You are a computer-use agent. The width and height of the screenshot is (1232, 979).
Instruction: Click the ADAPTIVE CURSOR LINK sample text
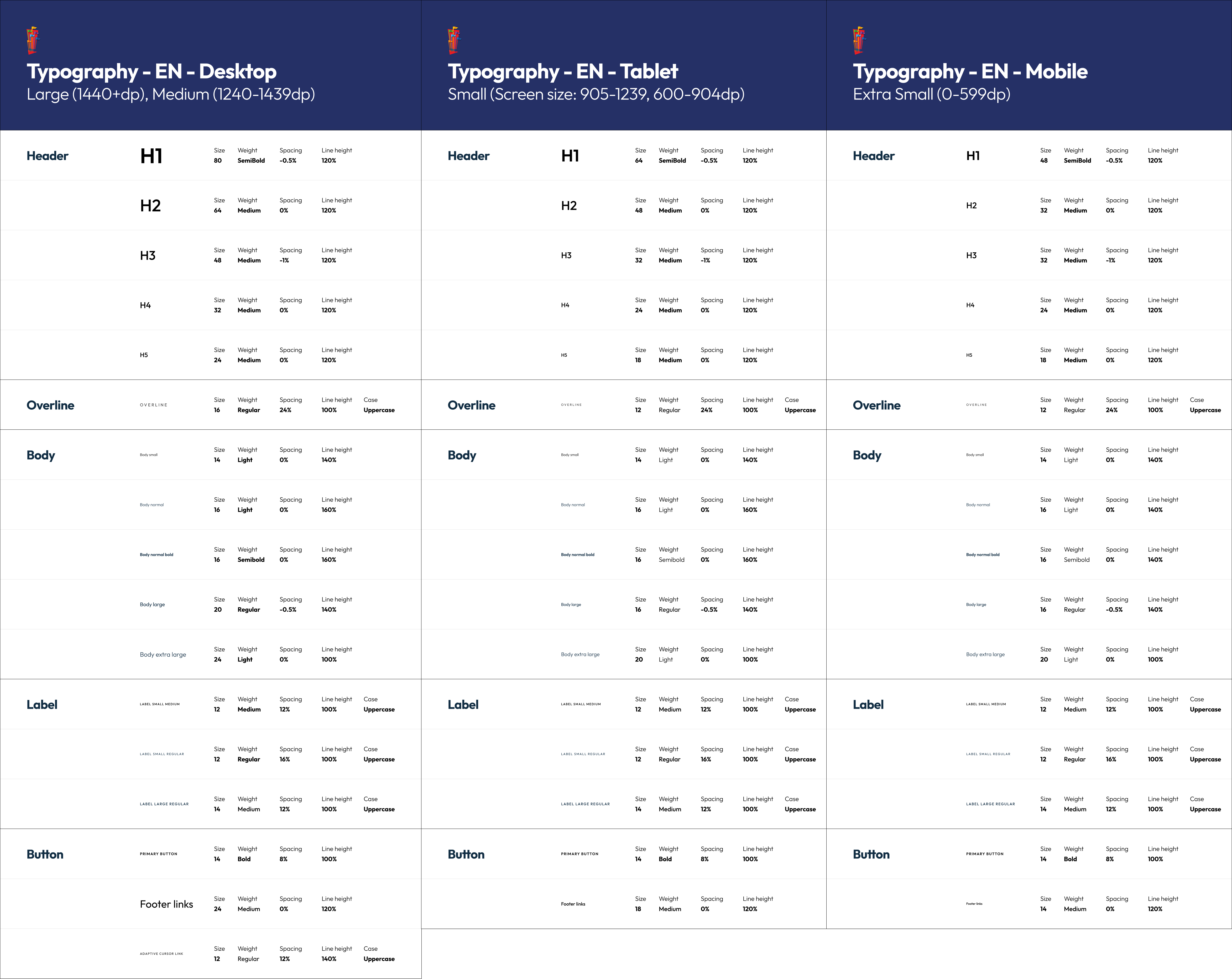point(162,954)
